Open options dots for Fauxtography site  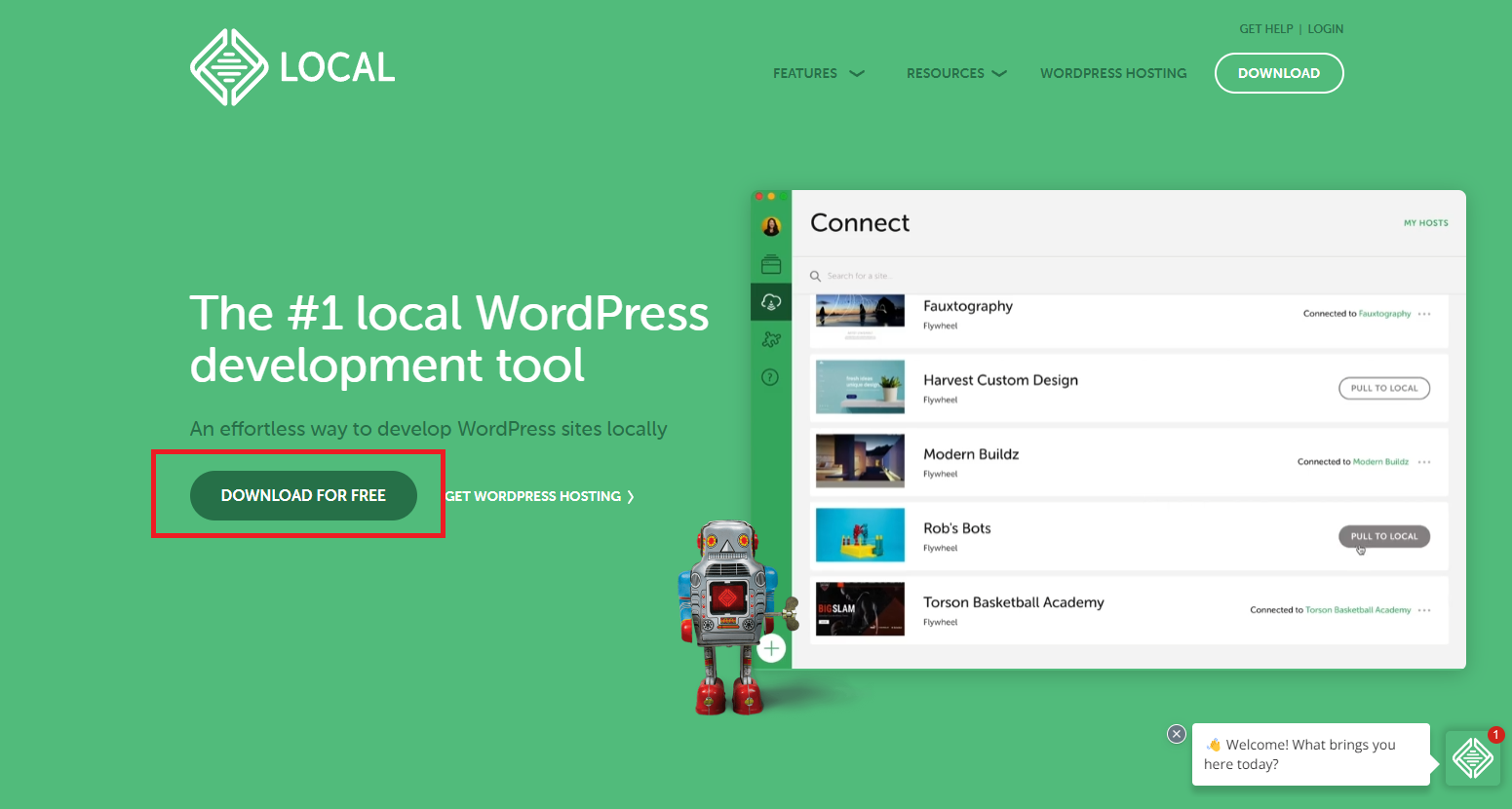(x=1424, y=314)
